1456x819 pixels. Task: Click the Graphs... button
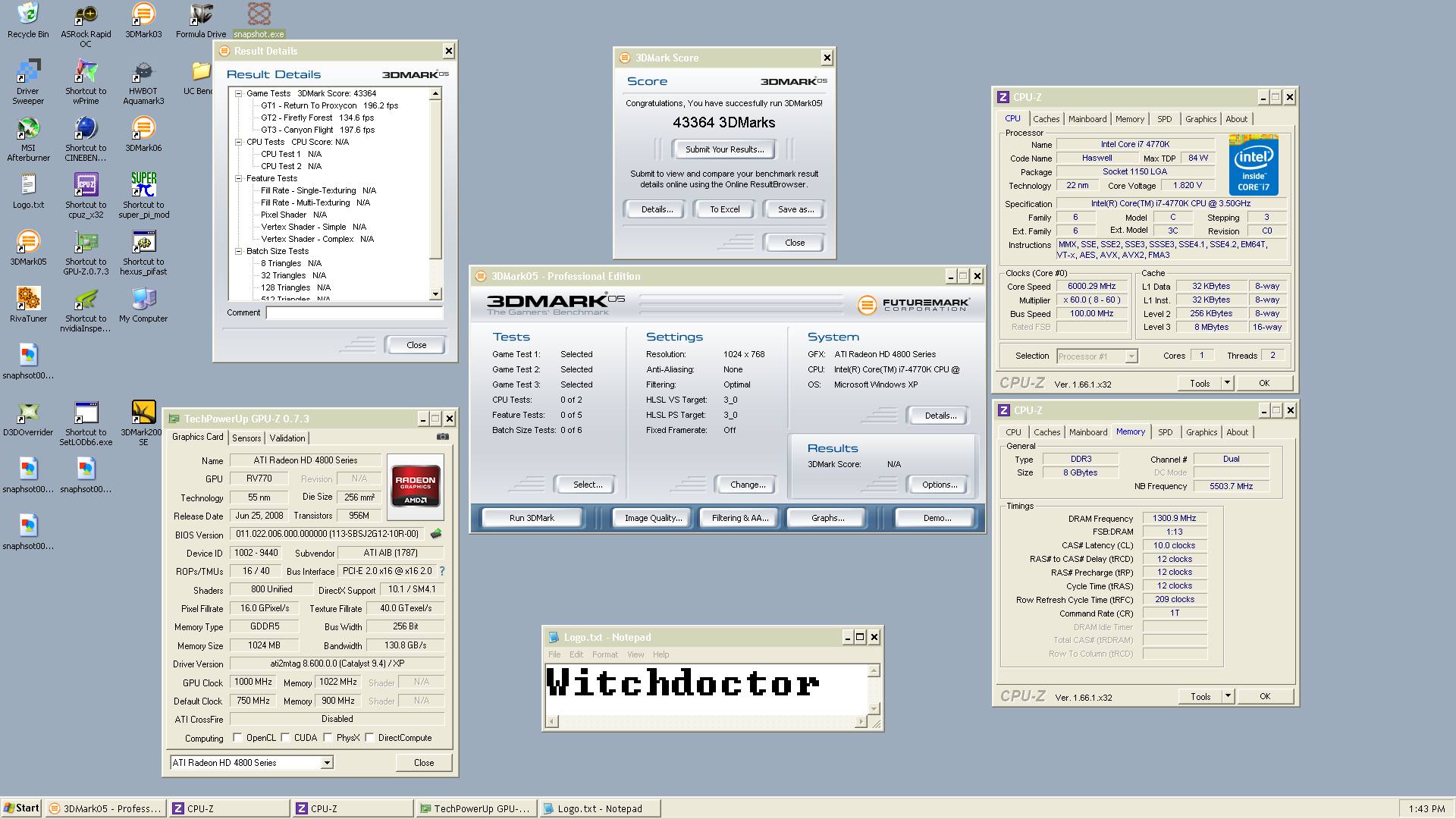[x=827, y=518]
